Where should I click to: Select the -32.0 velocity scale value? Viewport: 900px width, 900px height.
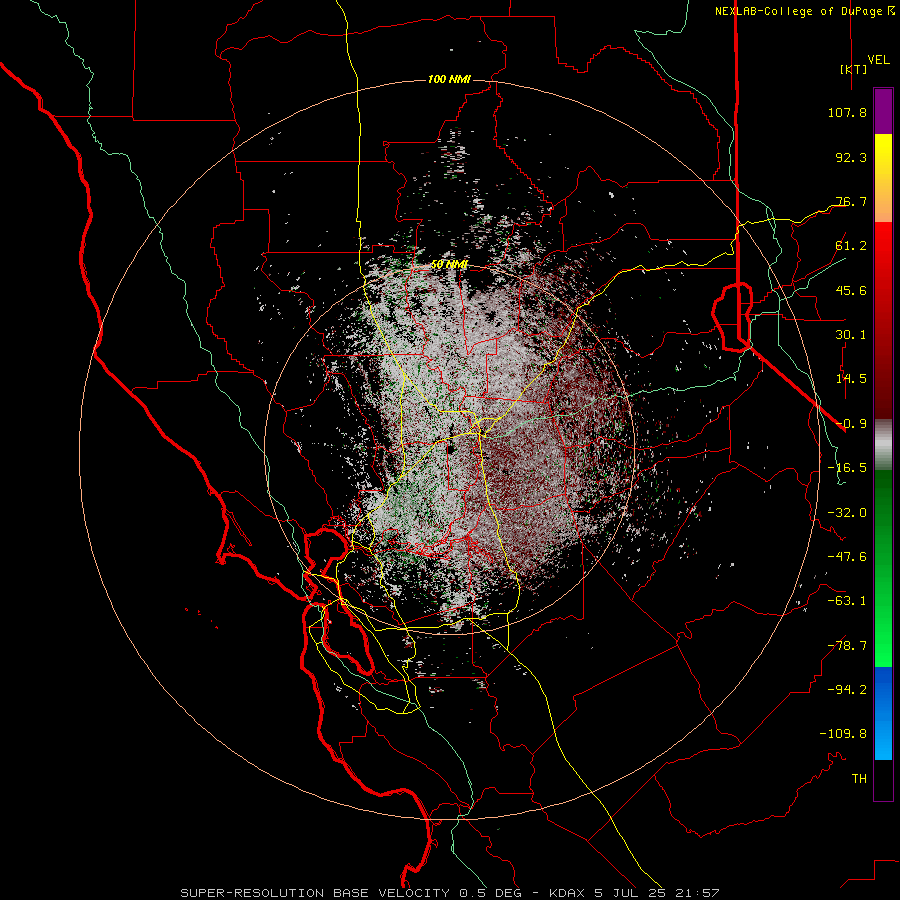[847, 513]
